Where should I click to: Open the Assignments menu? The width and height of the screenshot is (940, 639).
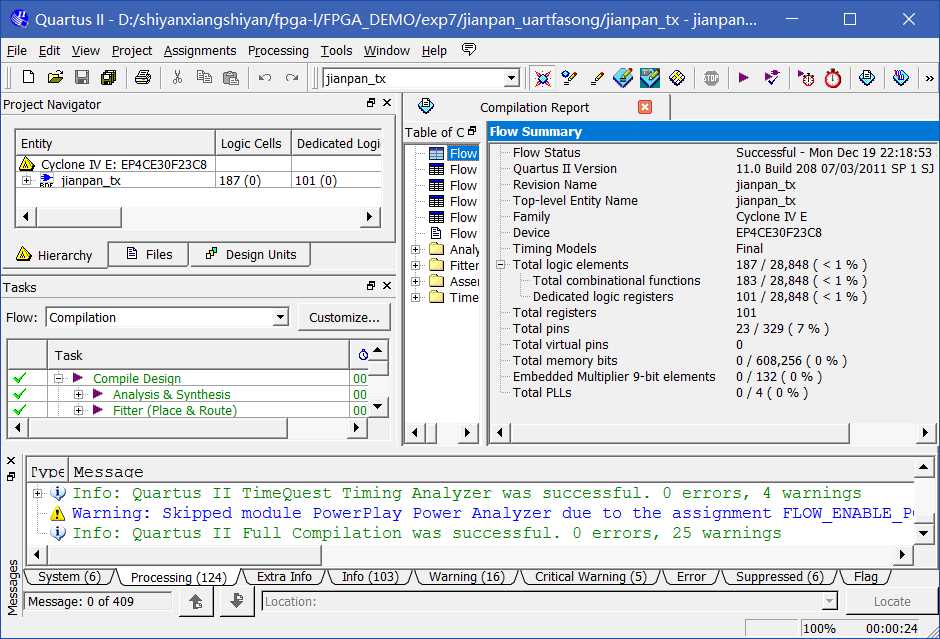[x=200, y=50]
